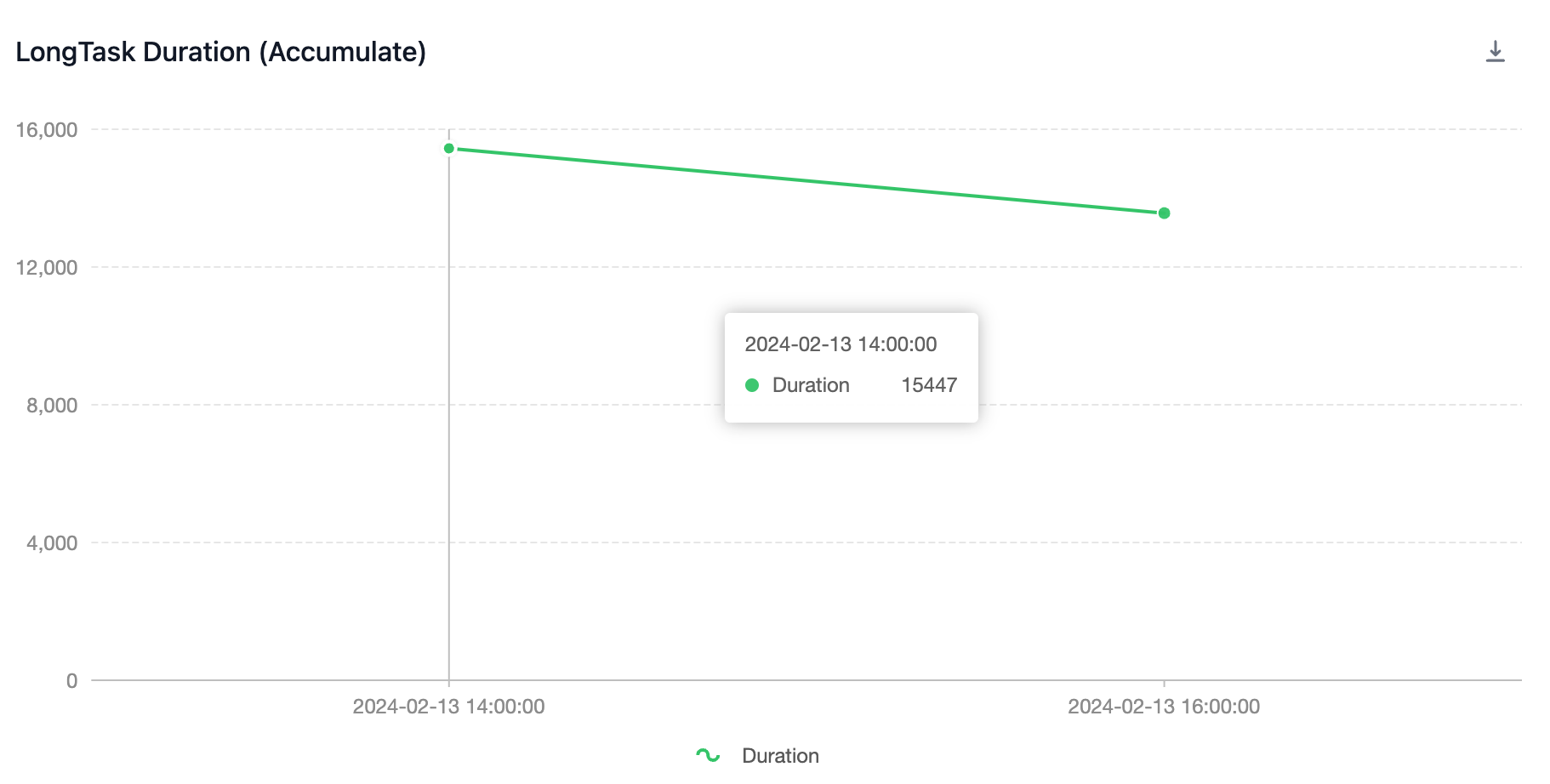Click the green Duration dot in tooltip
Screen dimensions: 1550x784
[x=752, y=385]
